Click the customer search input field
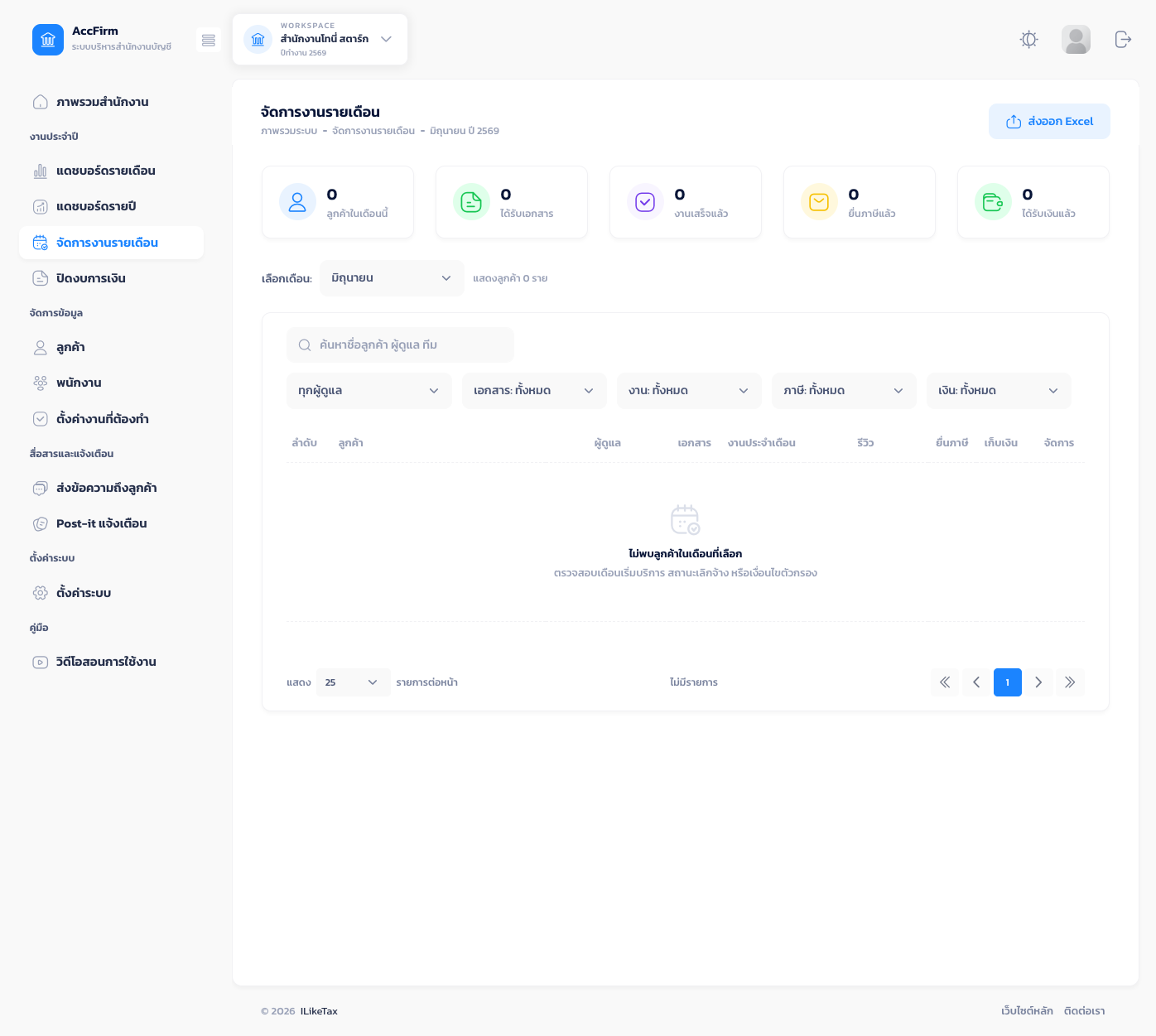1156x1036 pixels. (400, 345)
